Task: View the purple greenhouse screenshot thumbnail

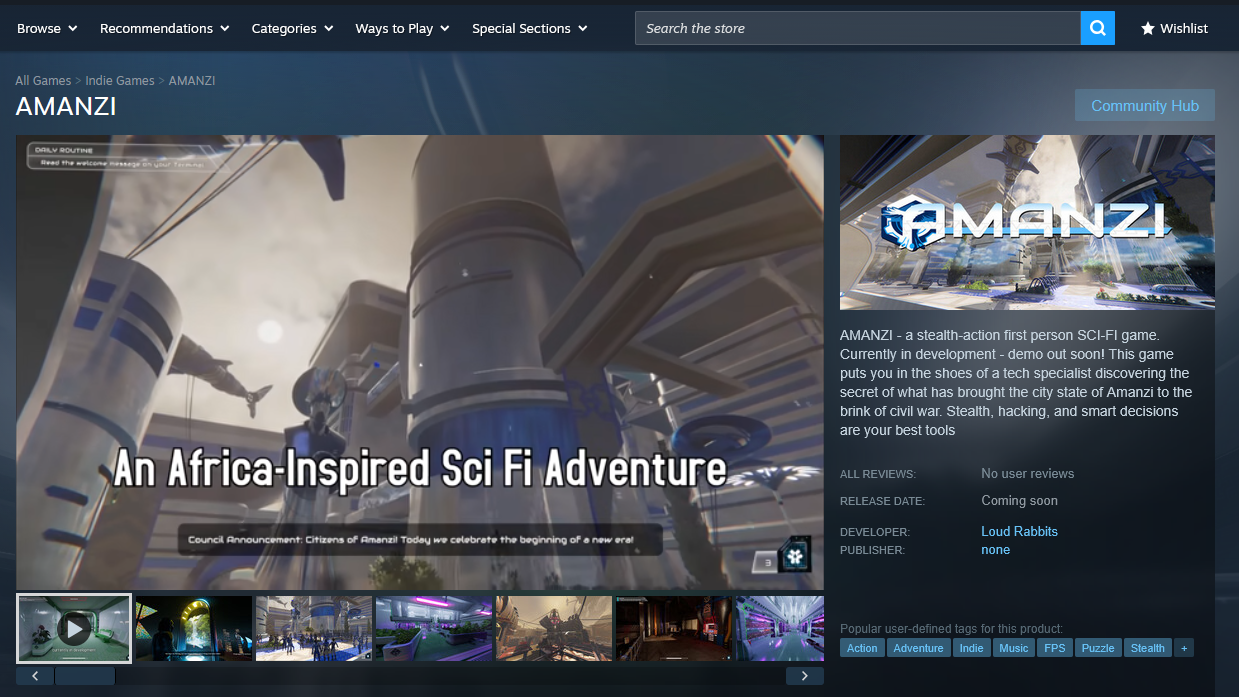Action: click(434, 629)
